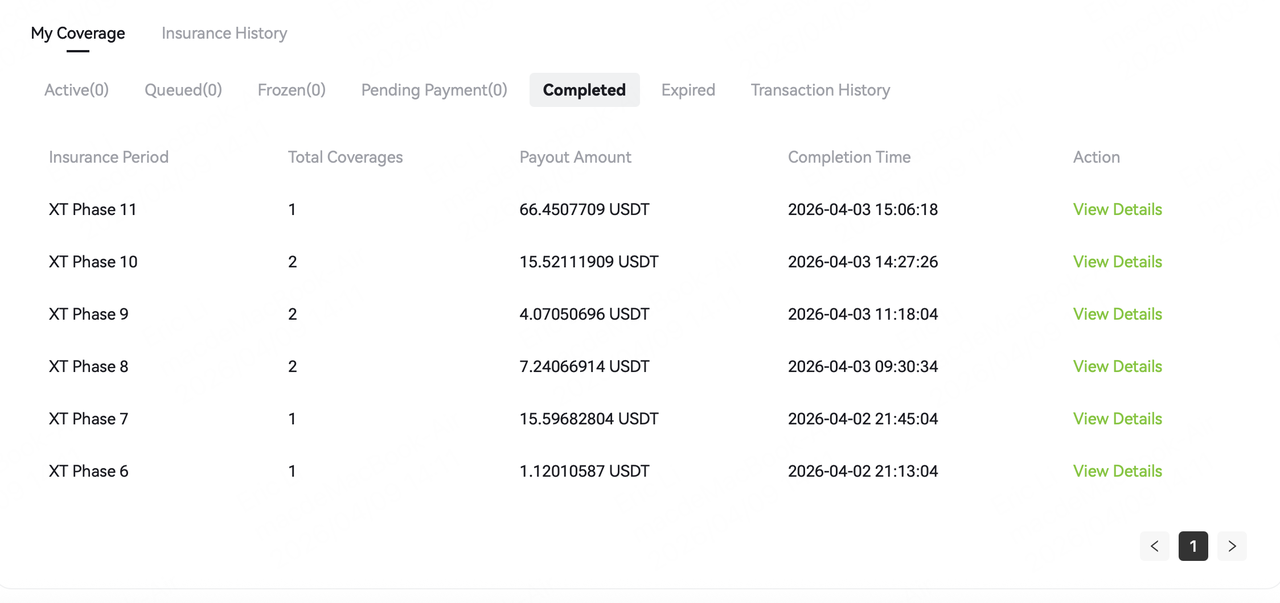Switch to the Insurance History tab

tap(224, 33)
